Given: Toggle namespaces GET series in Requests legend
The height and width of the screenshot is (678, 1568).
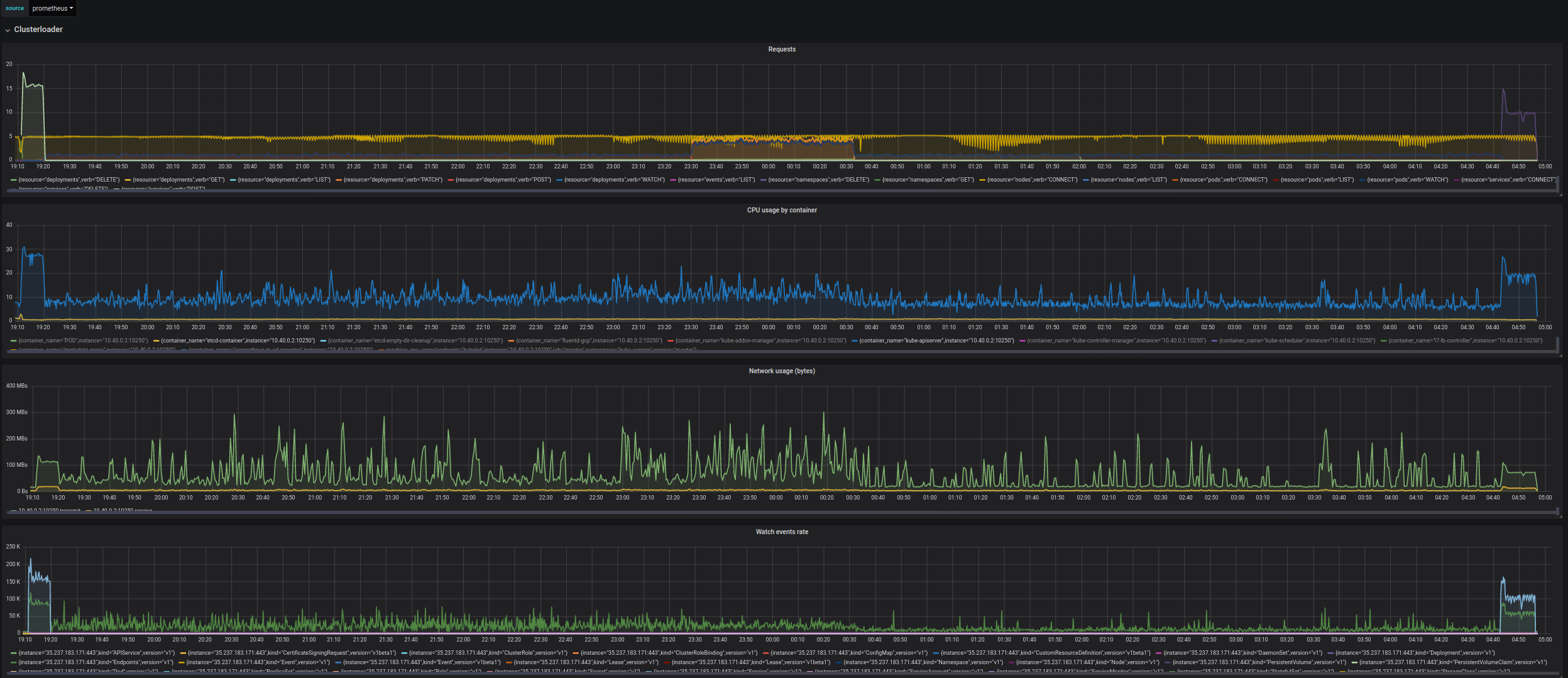Looking at the screenshot, I should 928,180.
